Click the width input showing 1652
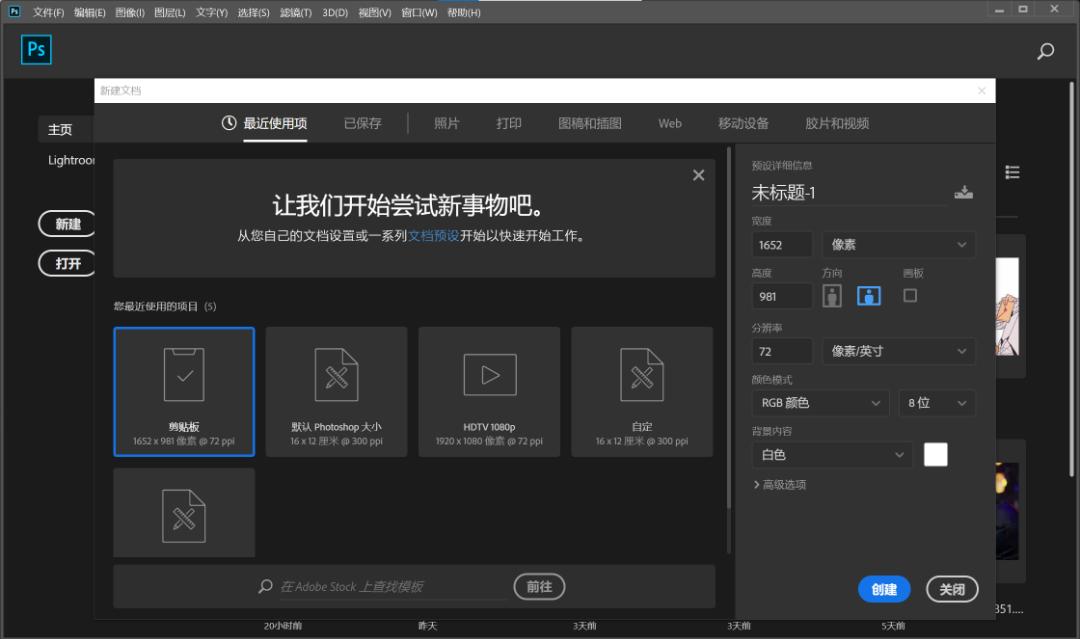This screenshot has width=1080, height=639. (x=782, y=244)
